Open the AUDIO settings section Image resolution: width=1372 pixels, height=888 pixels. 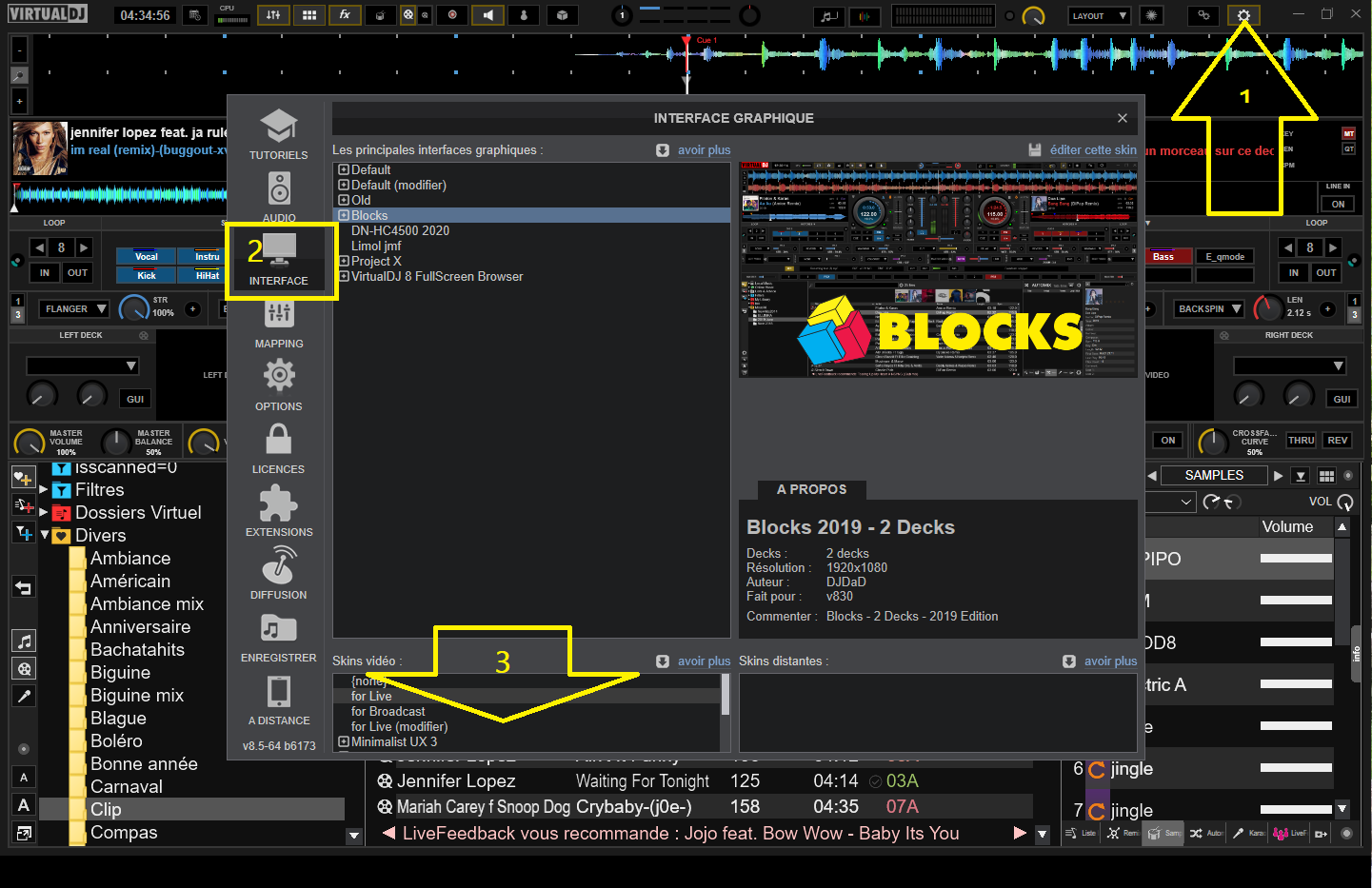(x=279, y=196)
